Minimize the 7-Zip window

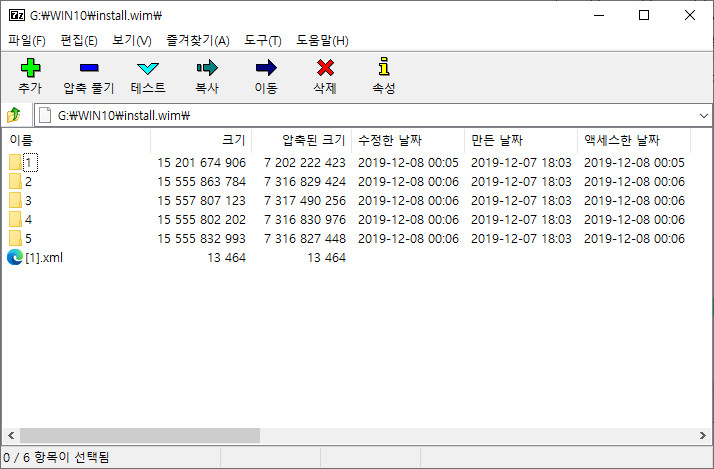coord(599,15)
